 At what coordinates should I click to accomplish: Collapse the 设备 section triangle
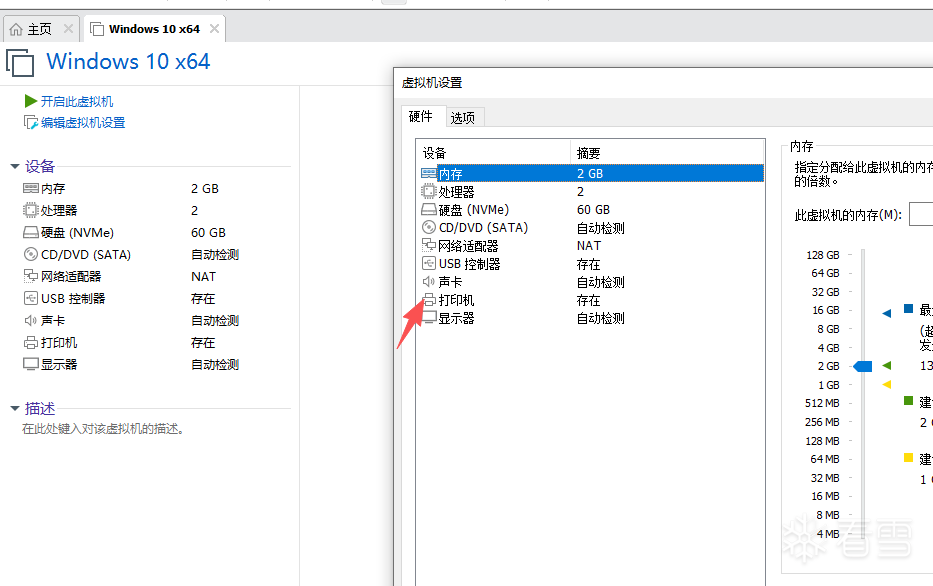pyautogui.click(x=15, y=167)
